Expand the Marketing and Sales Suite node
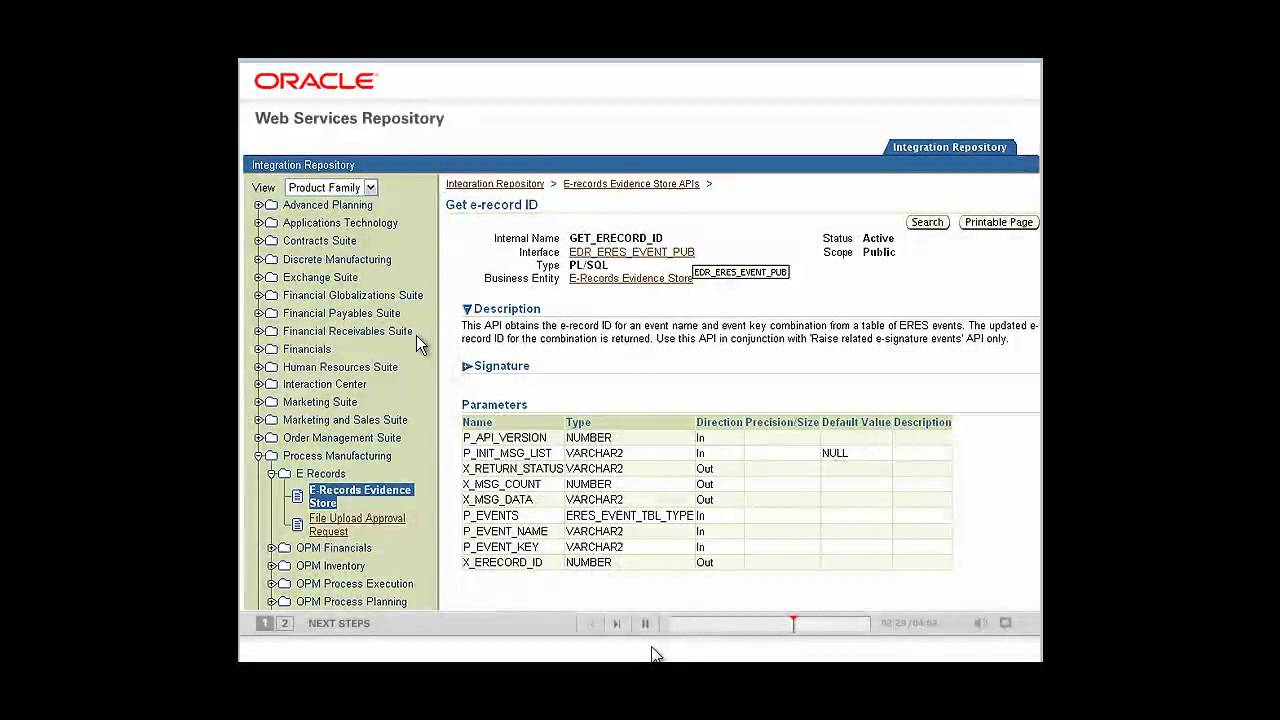 tap(258, 420)
